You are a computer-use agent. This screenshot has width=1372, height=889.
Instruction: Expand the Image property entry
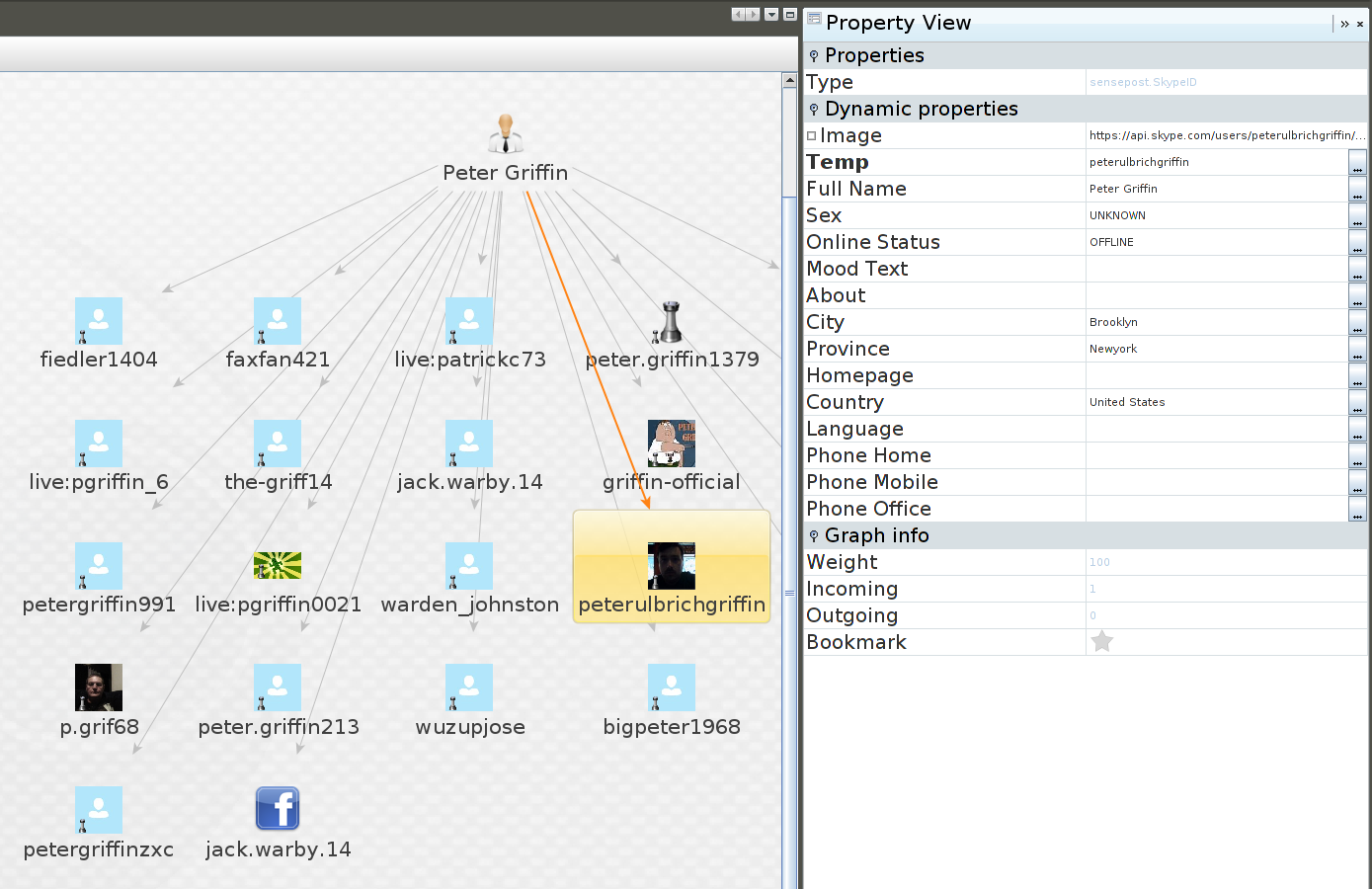[x=812, y=135]
